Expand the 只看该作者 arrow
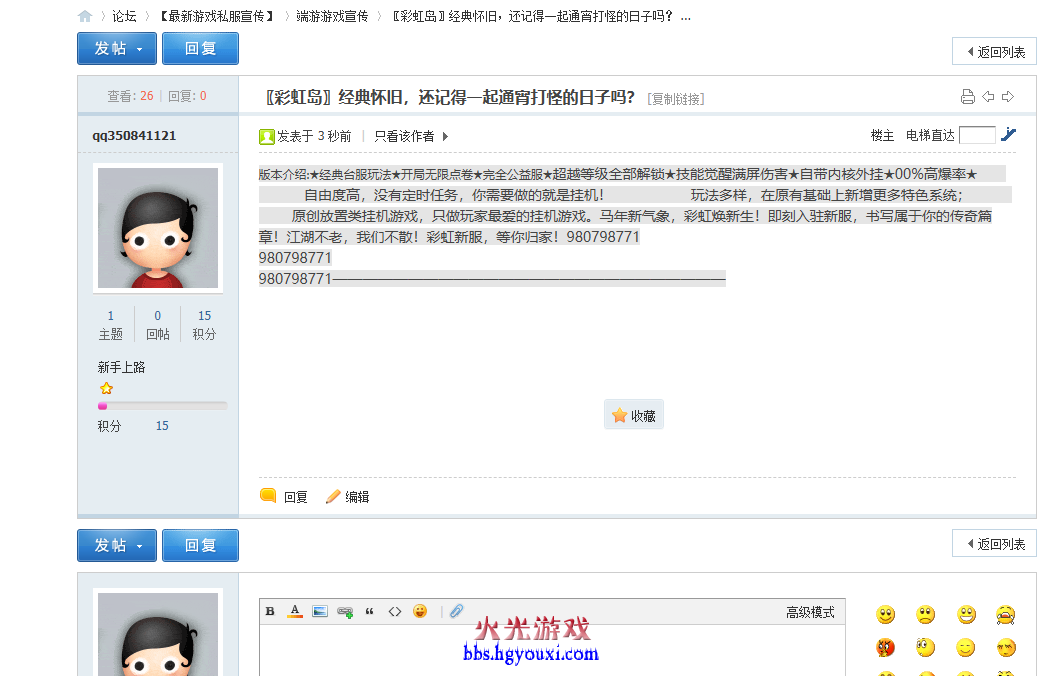The height and width of the screenshot is (676, 1061). 445,137
